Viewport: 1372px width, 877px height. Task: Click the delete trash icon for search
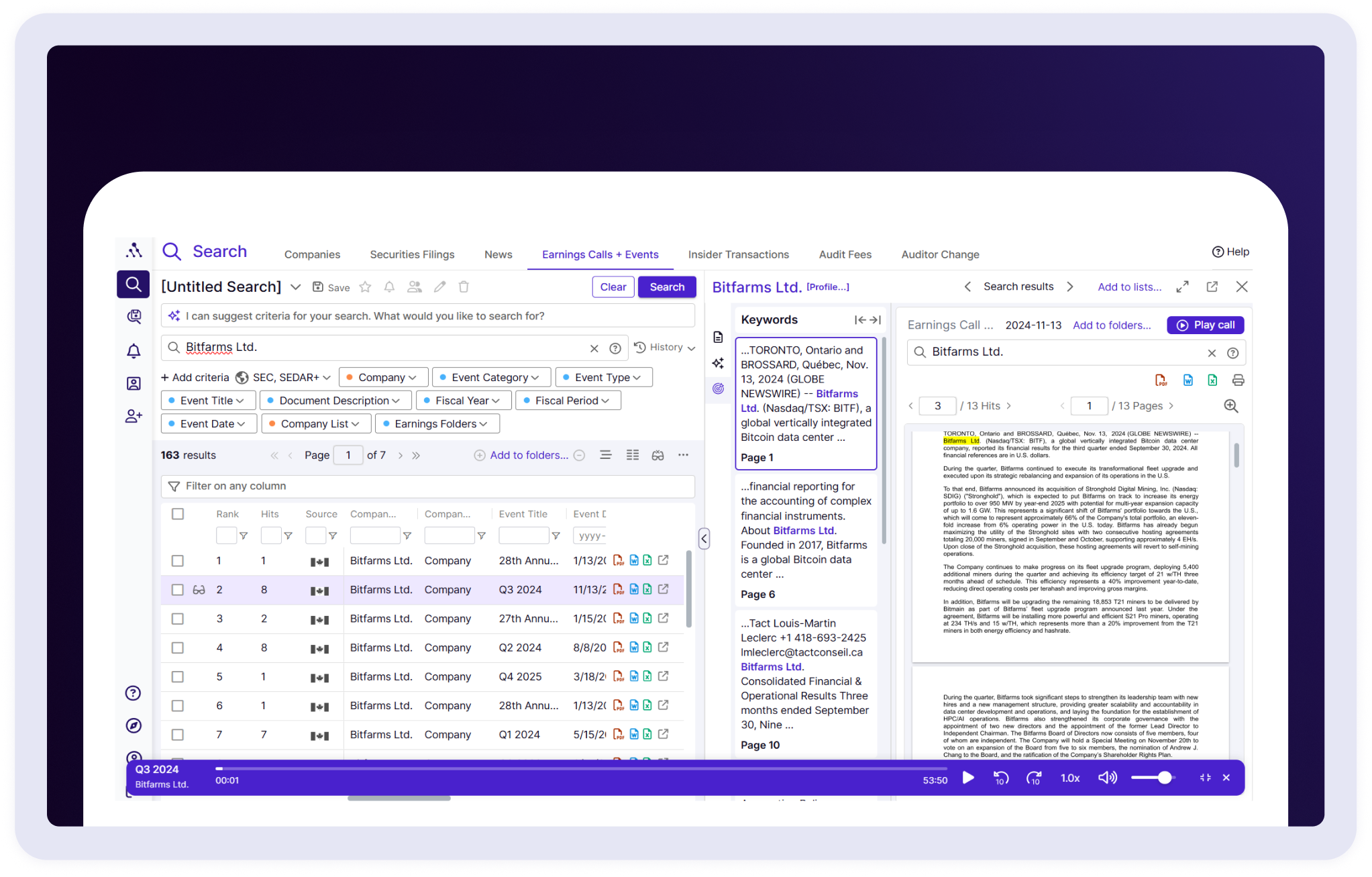[464, 287]
